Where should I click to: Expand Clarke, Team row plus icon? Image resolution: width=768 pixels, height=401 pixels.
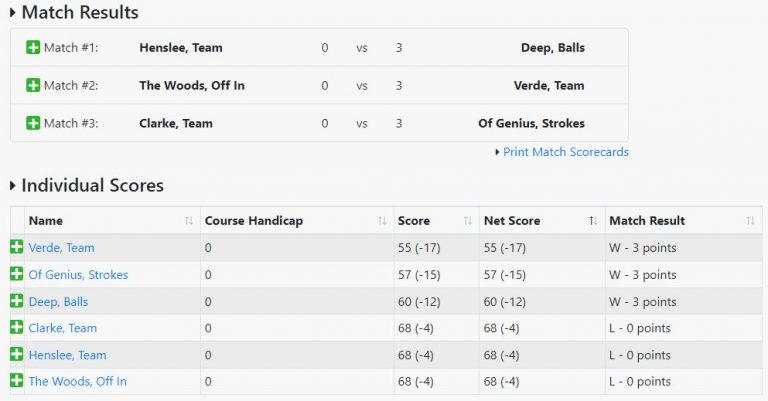[x=17, y=328]
